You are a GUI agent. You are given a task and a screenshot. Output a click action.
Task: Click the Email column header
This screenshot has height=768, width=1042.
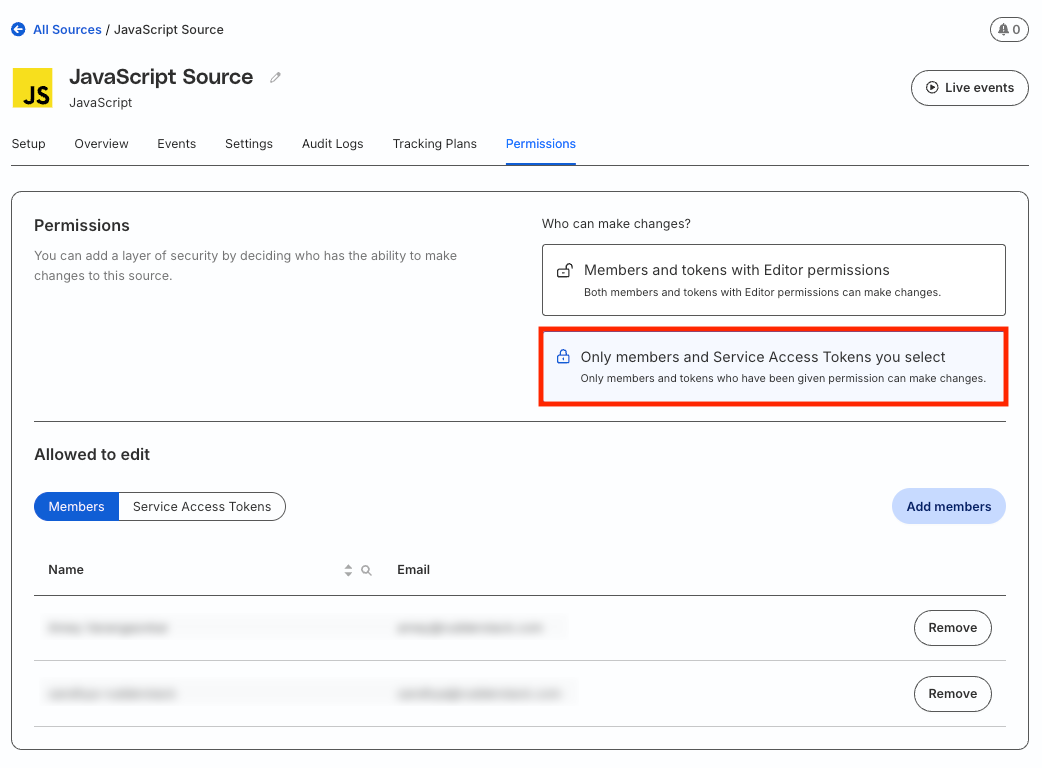click(413, 569)
